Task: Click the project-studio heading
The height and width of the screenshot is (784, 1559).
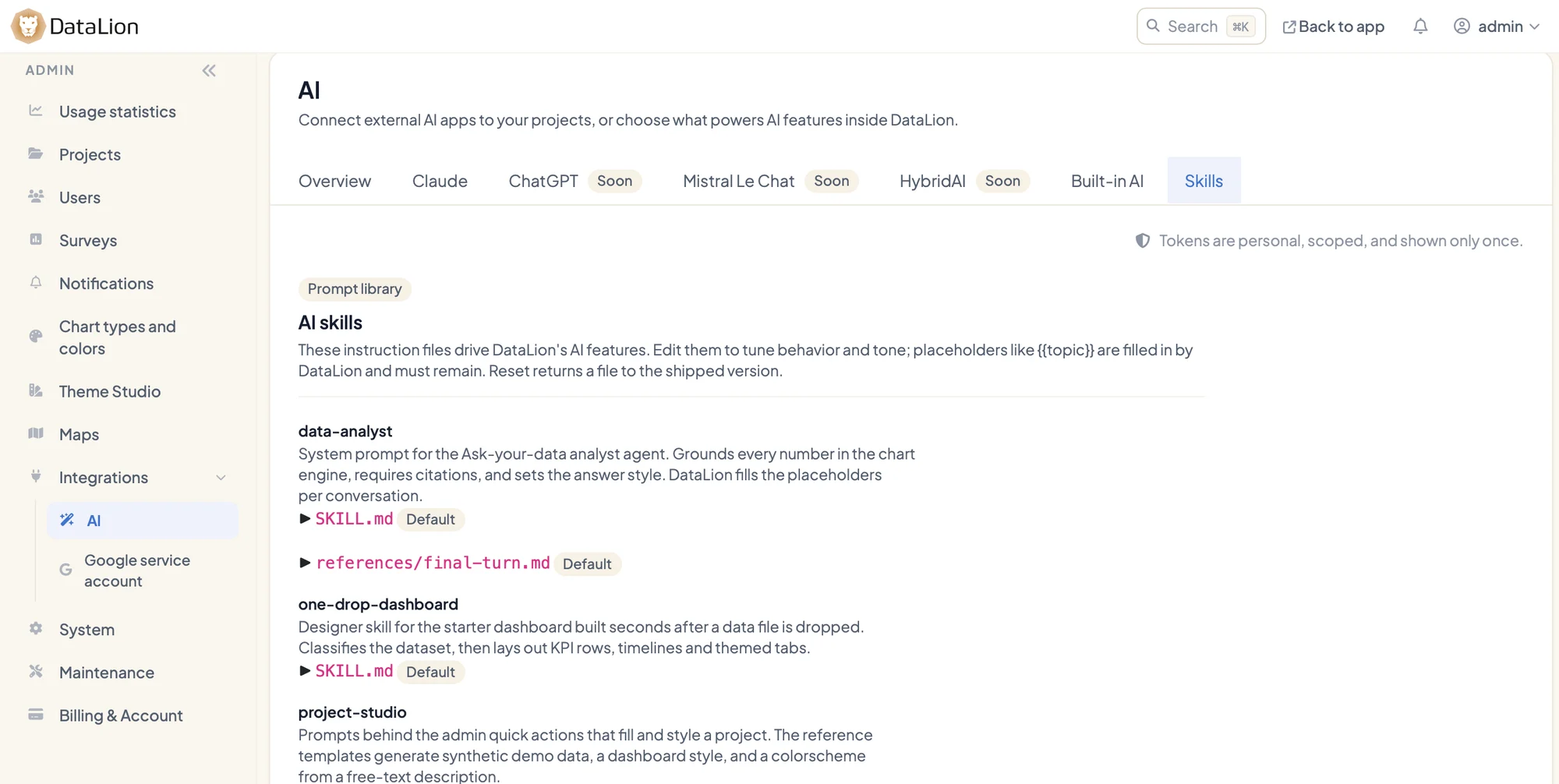Action: [352, 712]
